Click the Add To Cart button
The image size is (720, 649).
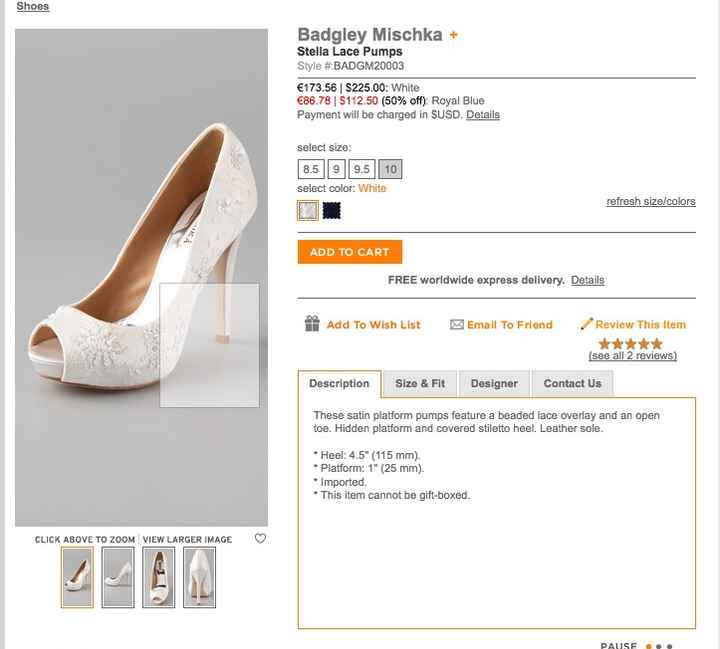click(350, 252)
